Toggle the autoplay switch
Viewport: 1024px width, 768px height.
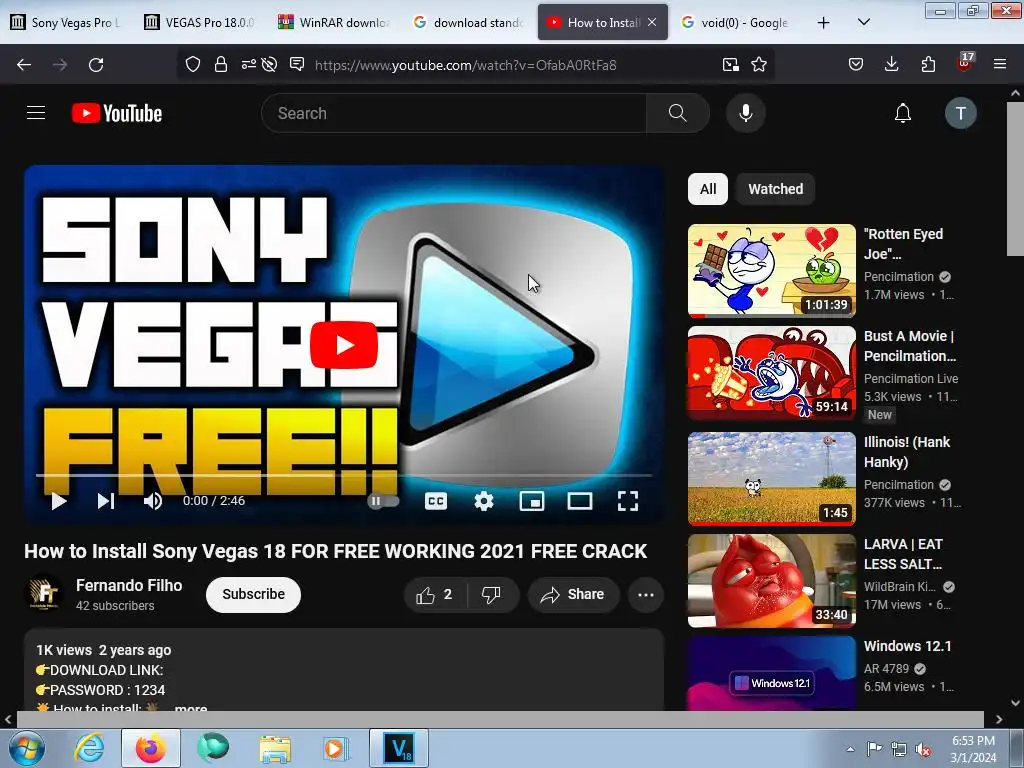[383, 501]
